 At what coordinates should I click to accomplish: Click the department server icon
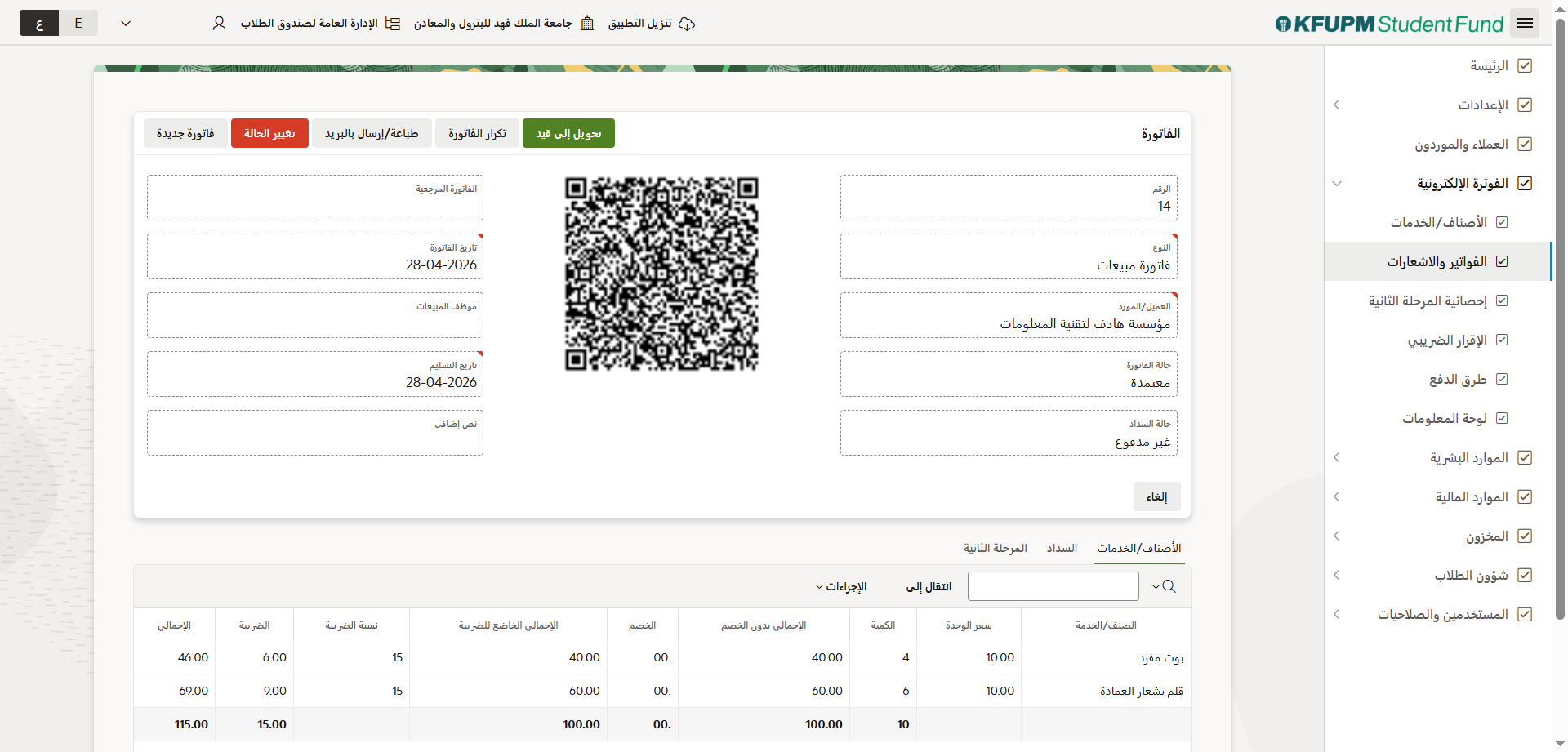(x=393, y=24)
